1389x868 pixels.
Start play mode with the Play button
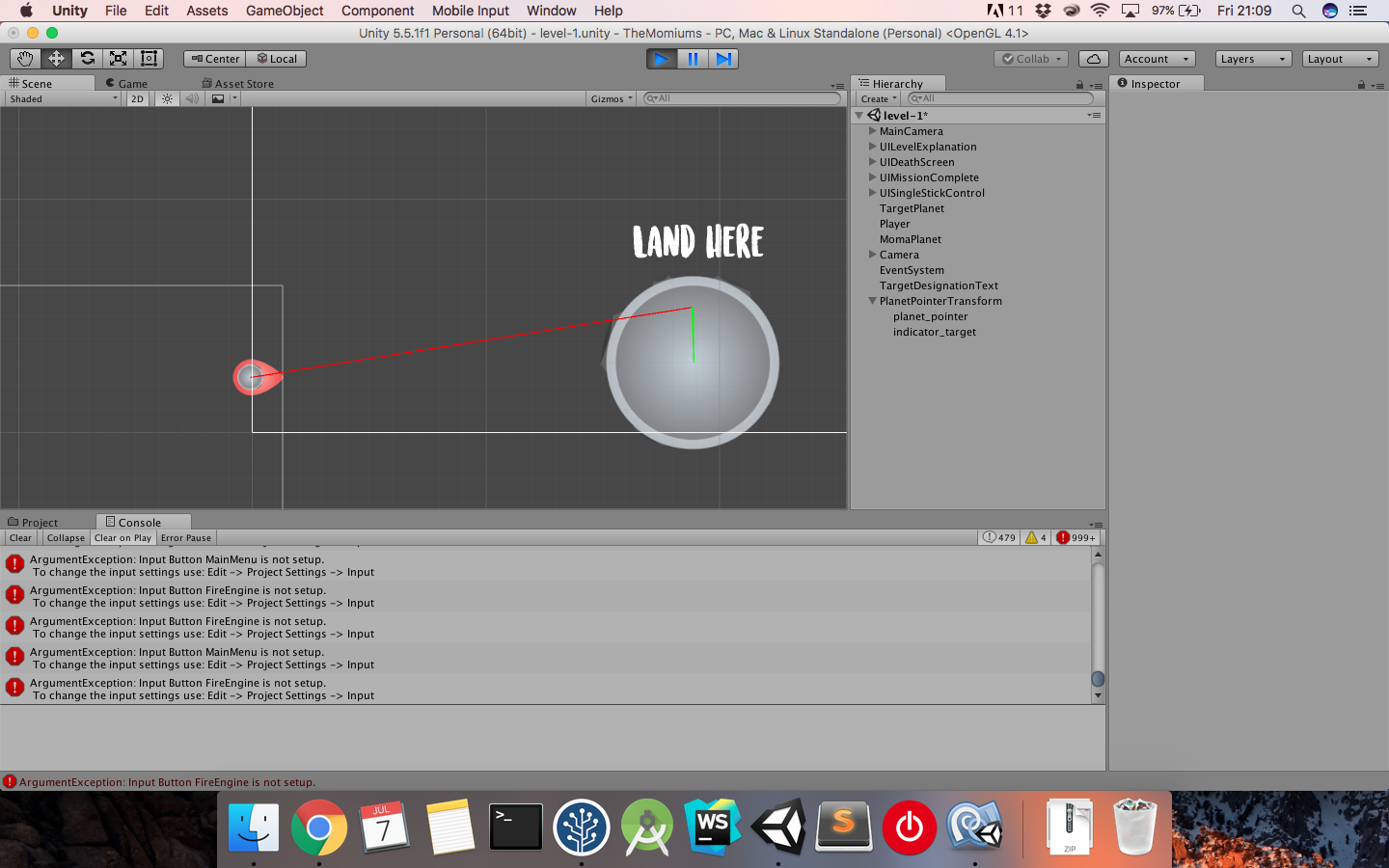click(x=662, y=59)
